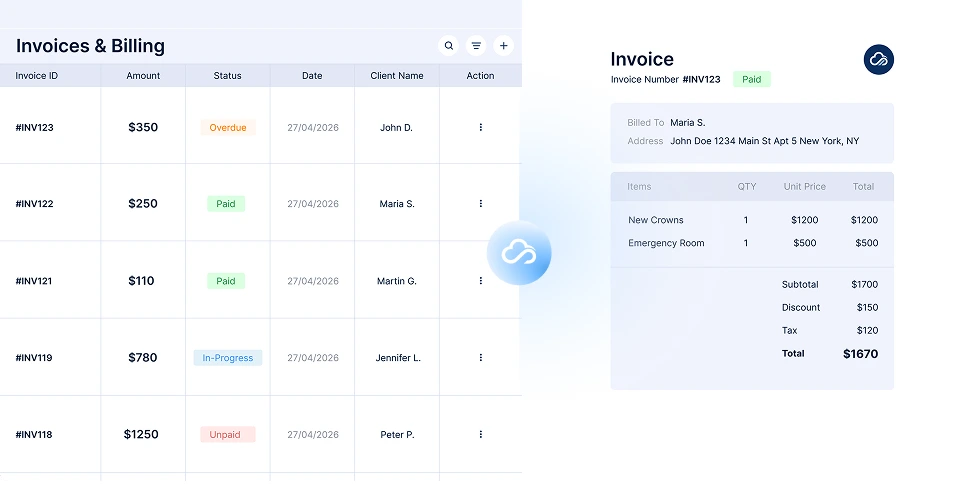
Task: Click the Invoices & Billing heading
Action: [x=91, y=46]
